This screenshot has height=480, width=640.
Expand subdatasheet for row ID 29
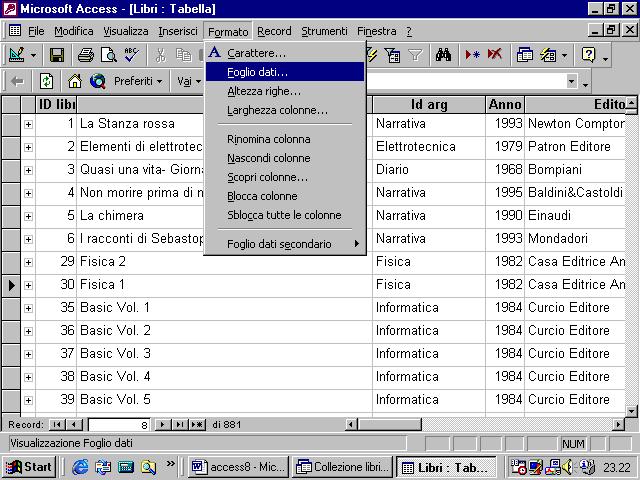[x=28, y=262]
